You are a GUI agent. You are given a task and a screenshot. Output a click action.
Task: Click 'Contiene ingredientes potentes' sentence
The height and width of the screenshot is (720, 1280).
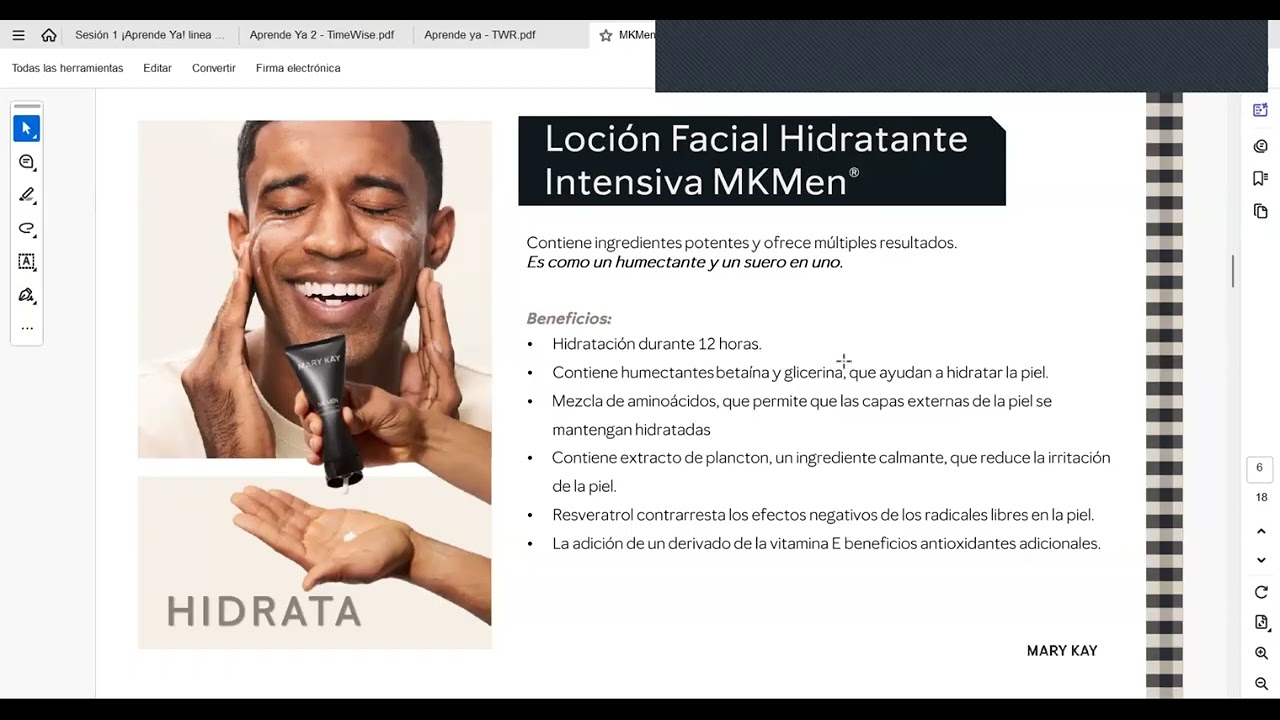pyautogui.click(x=741, y=243)
